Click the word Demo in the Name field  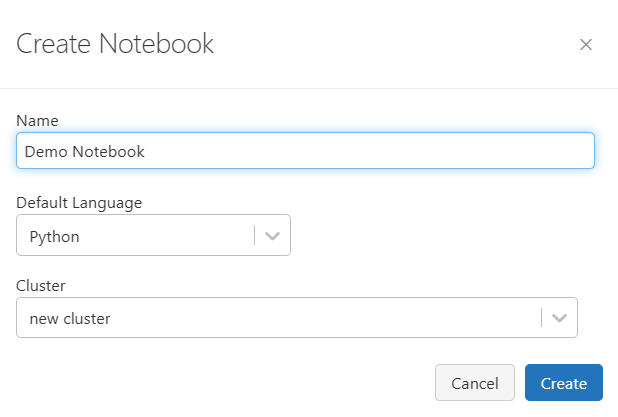pyautogui.click(x=43, y=152)
